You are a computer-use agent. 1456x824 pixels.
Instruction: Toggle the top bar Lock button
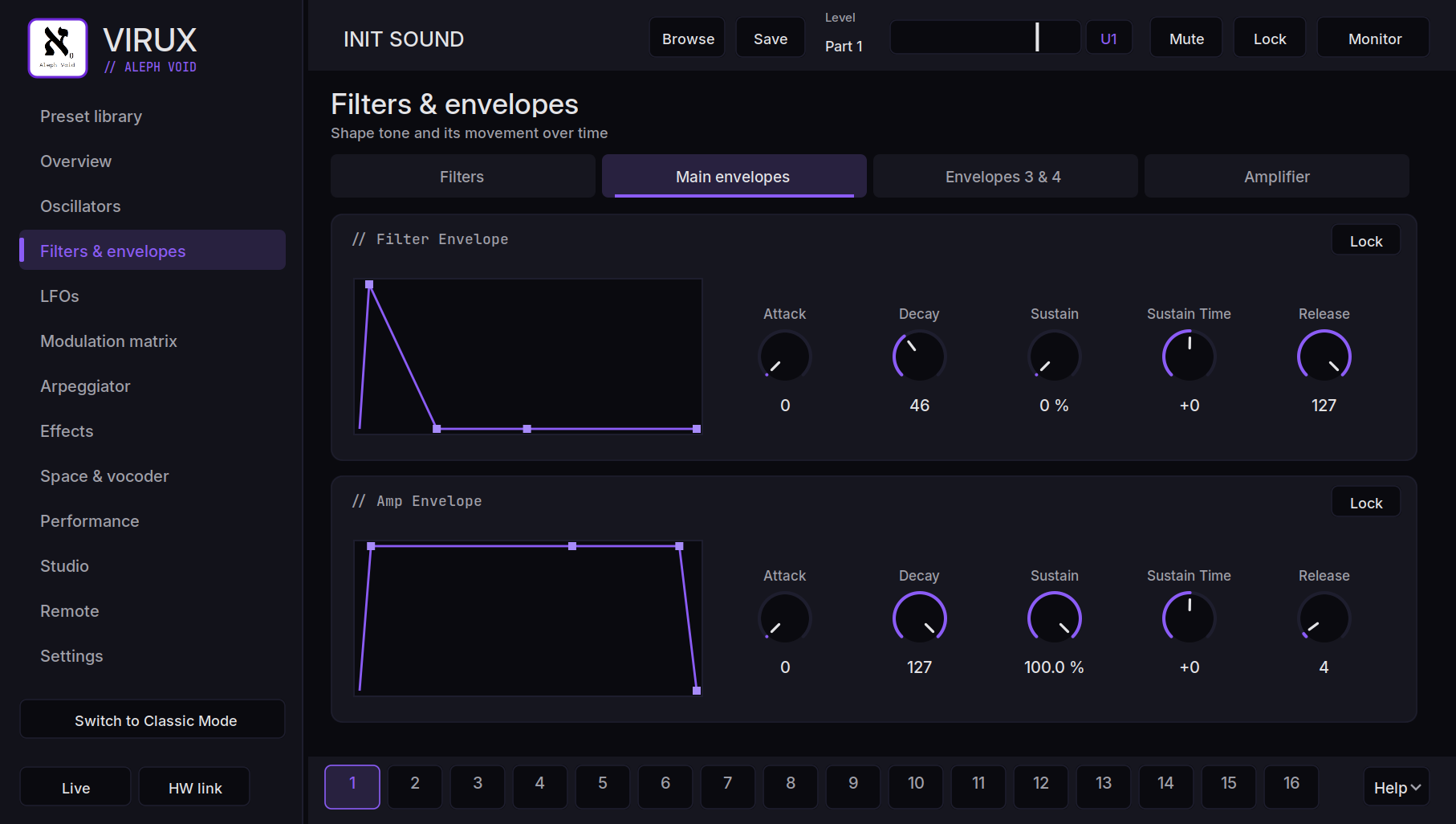pyautogui.click(x=1270, y=38)
